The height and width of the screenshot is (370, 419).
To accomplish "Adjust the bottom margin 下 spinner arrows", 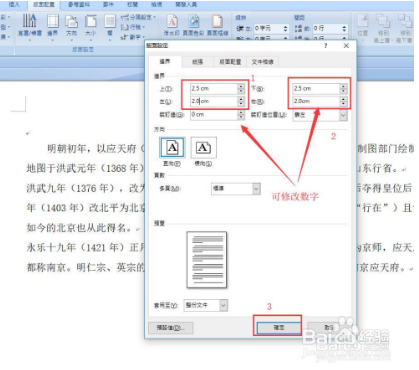I will pos(343,88).
